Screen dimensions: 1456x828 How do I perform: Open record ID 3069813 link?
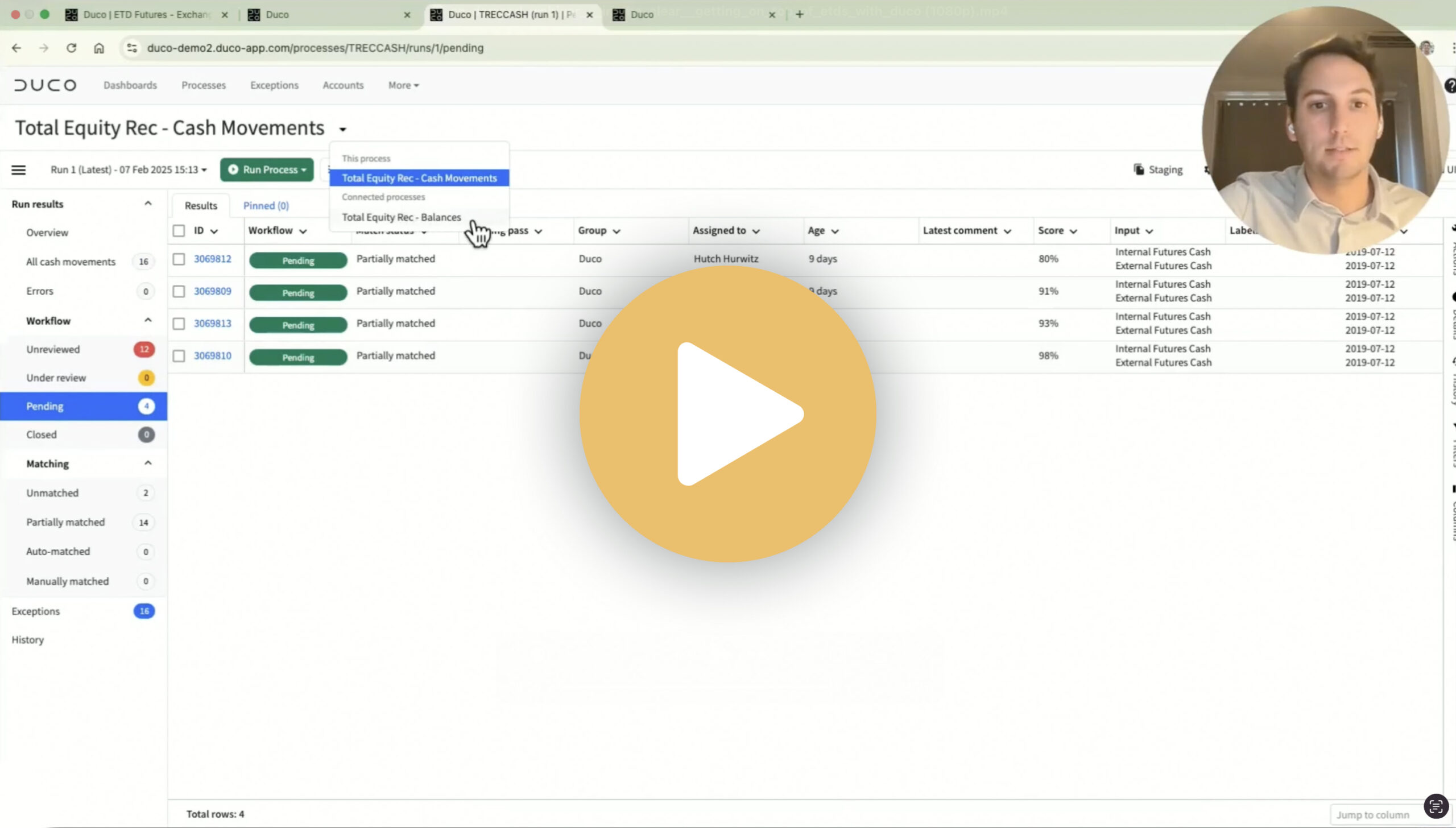213,324
